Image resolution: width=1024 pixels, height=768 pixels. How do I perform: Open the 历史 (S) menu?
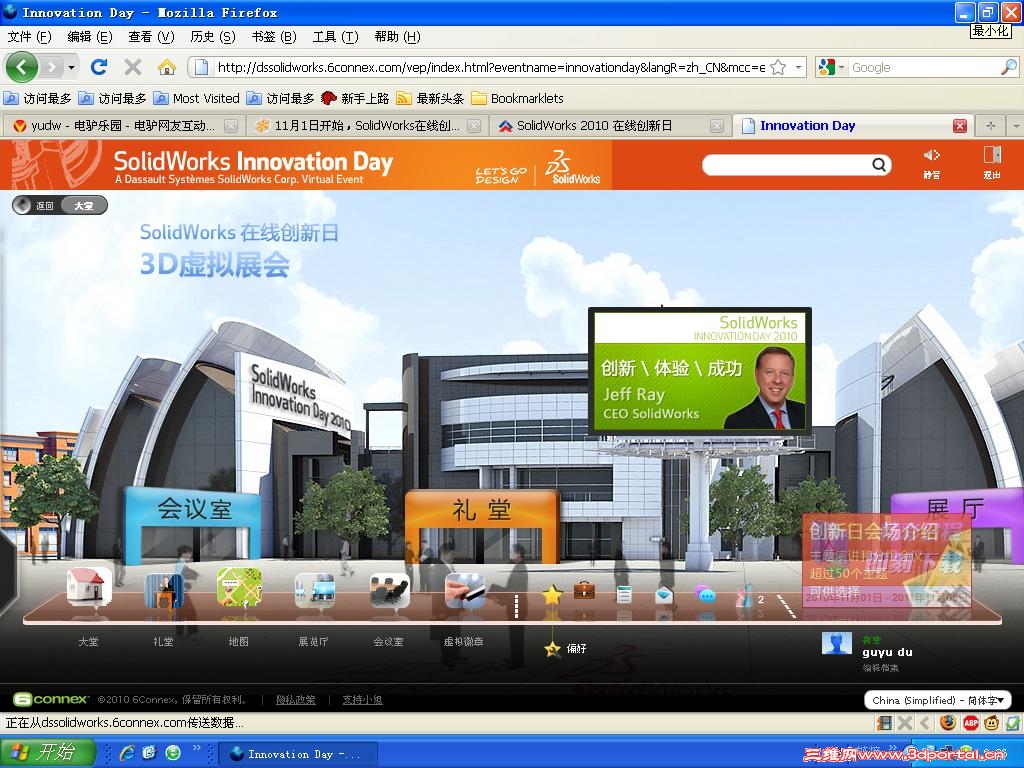click(213, 37)
